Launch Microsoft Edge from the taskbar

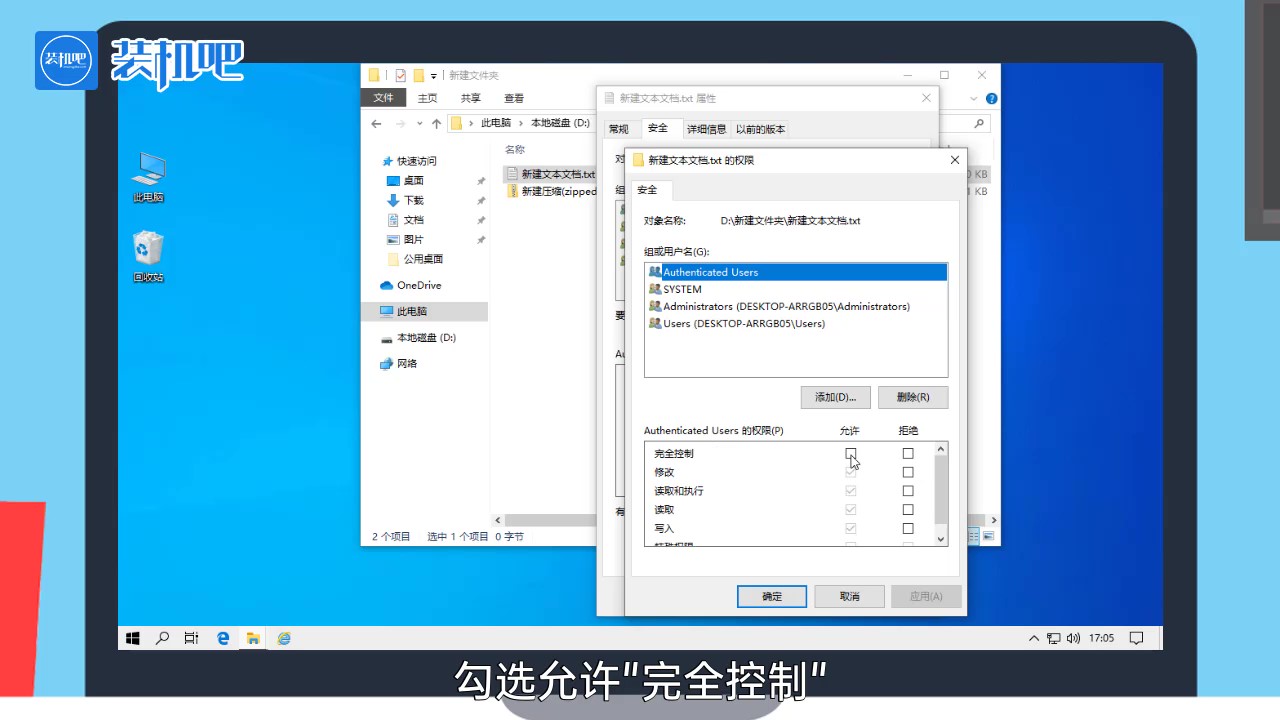tap(222, 637)
